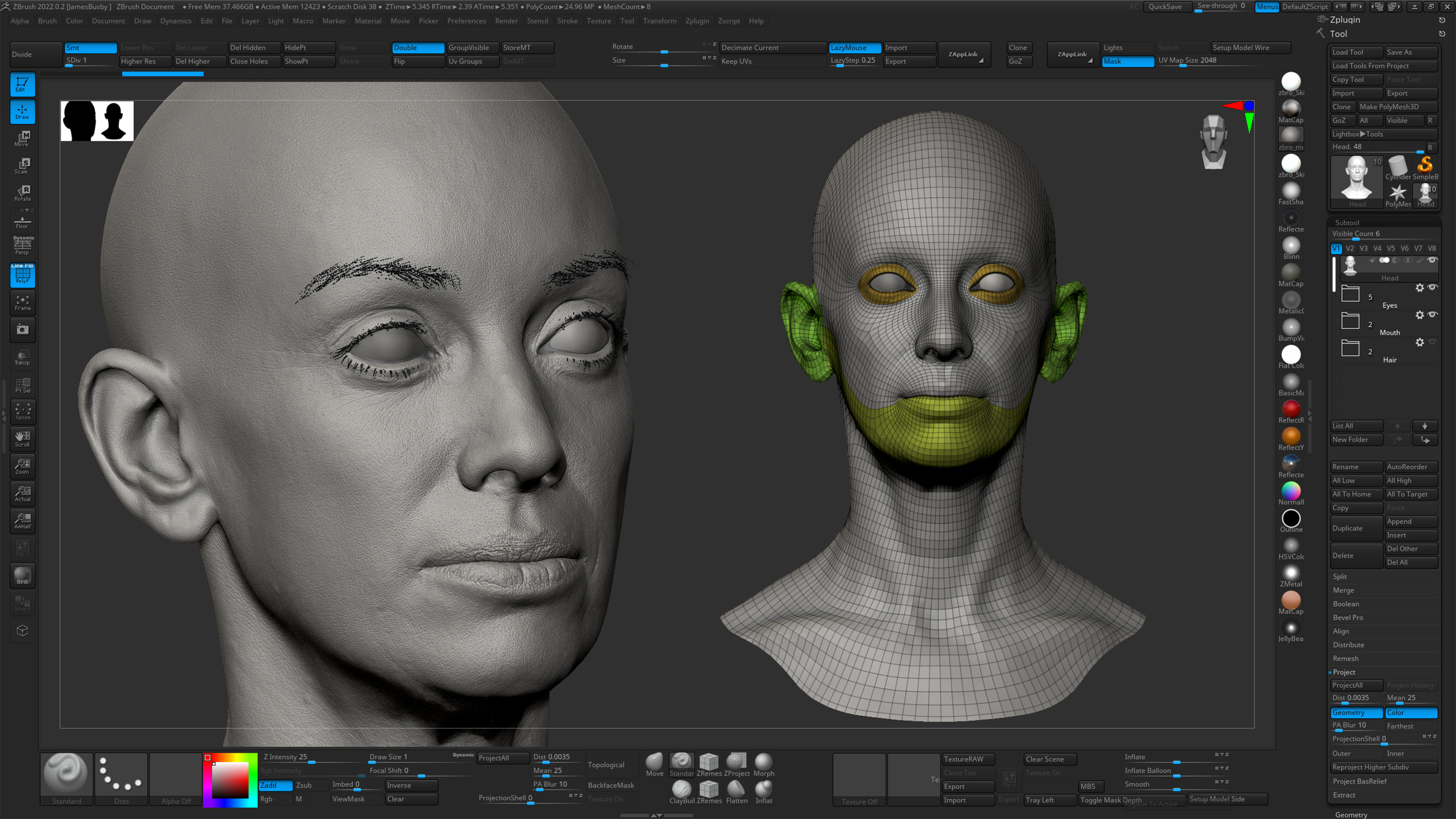
Task: Open the Tool menu
Action: click(627, 21)
